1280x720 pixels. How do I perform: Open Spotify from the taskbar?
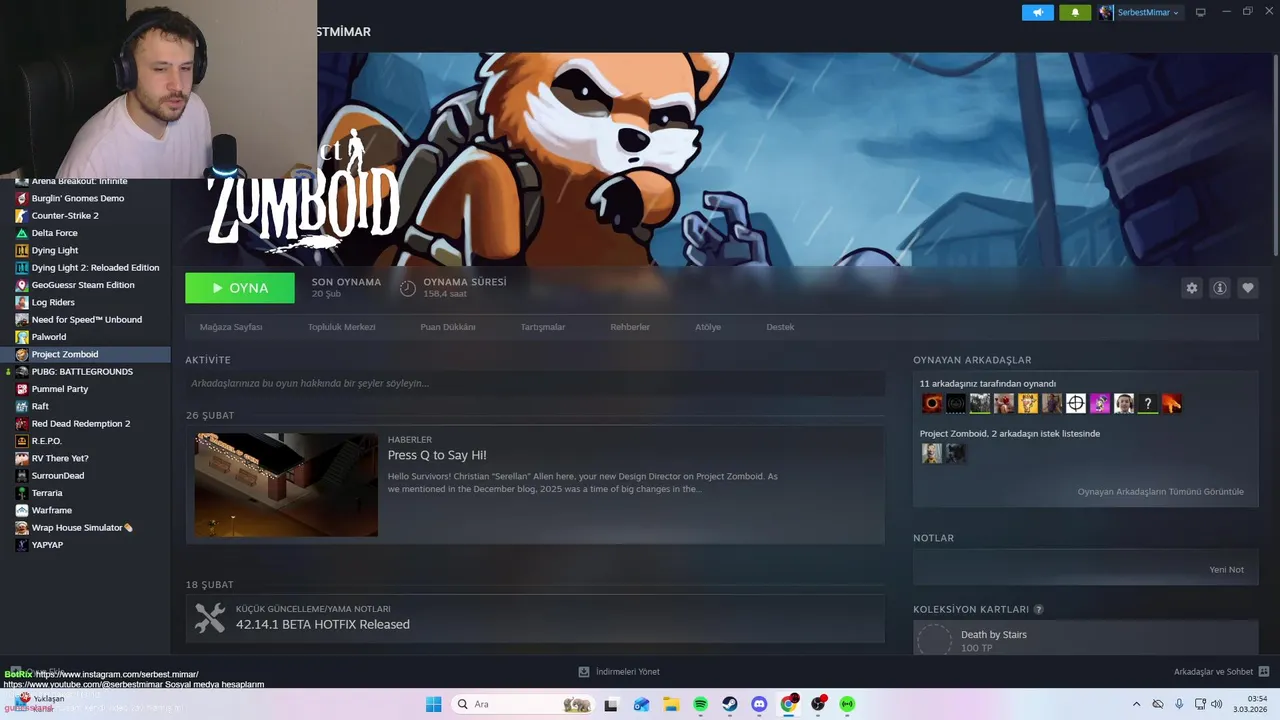(700, 704)
